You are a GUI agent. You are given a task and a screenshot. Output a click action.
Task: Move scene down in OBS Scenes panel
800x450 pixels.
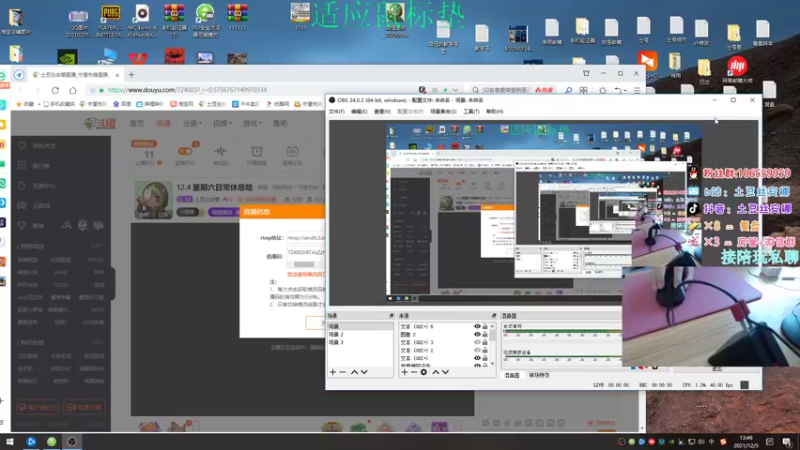(364, 372)
